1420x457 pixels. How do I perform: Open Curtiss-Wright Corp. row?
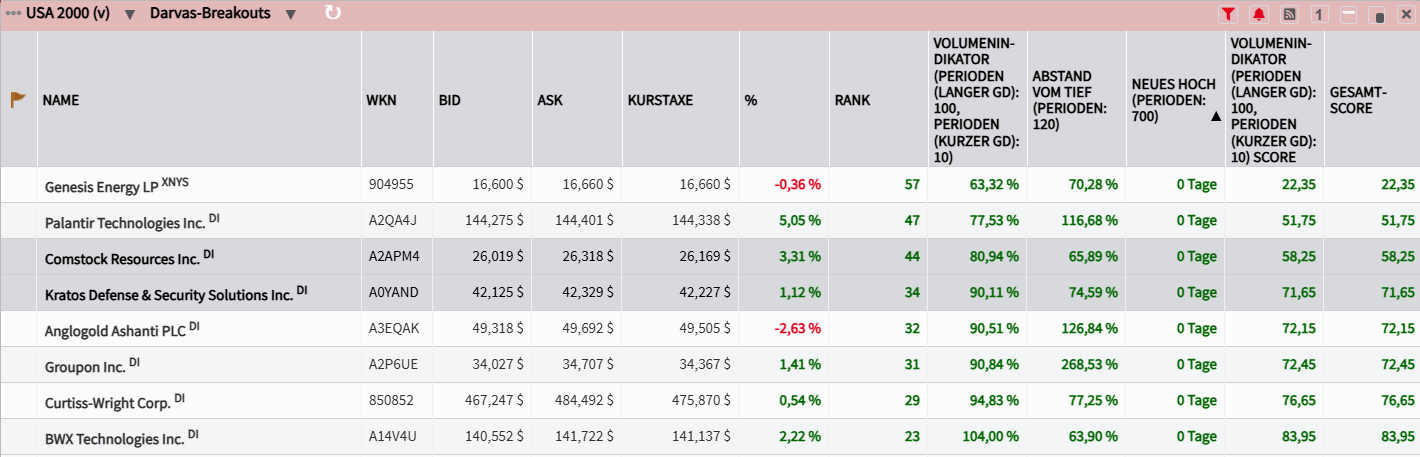(x=710, y=401)
